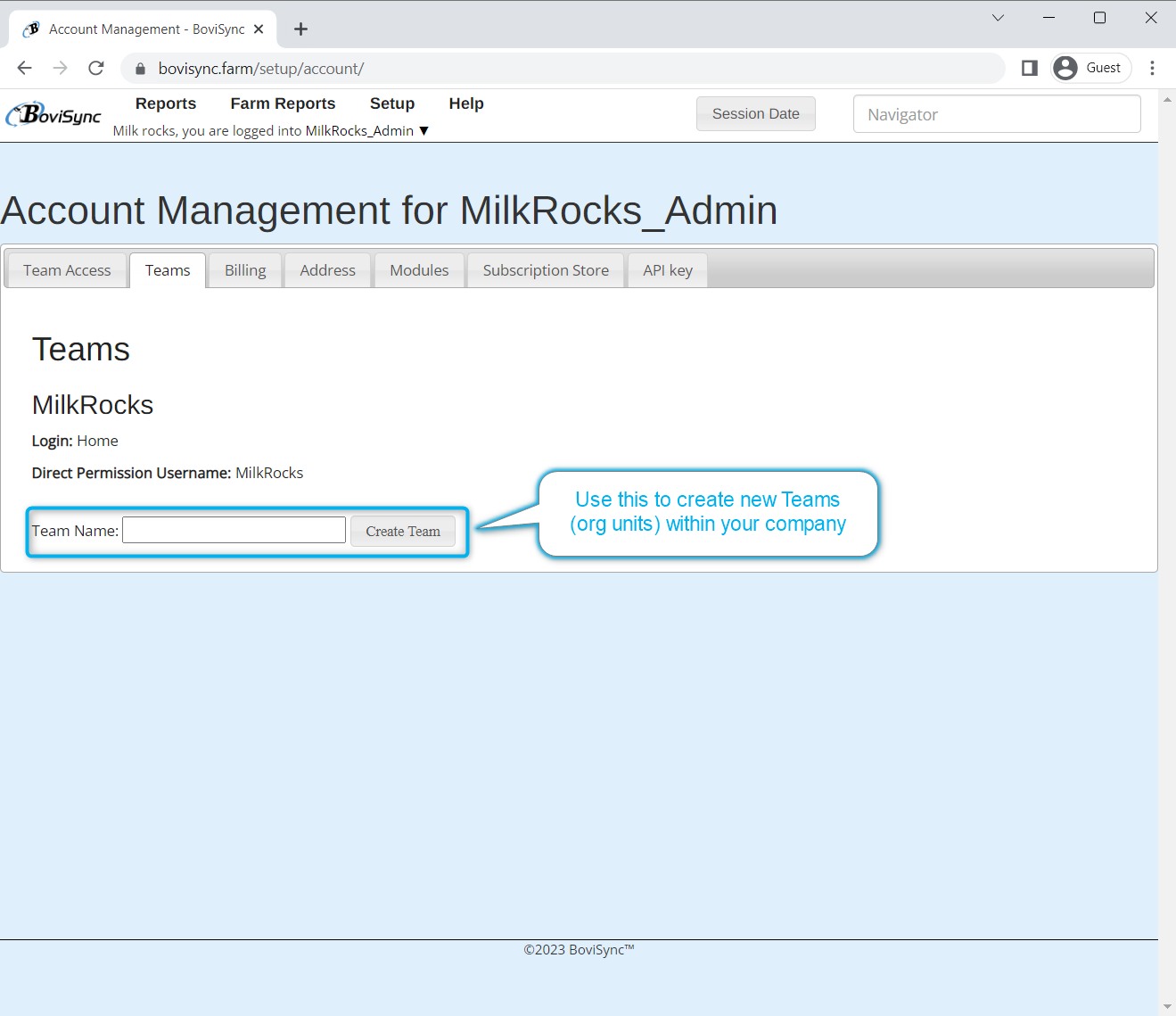Click the MilkRocks team heading
Image resolution: width=1176 pixels, height=1016 pixels.
pos(93,405)
